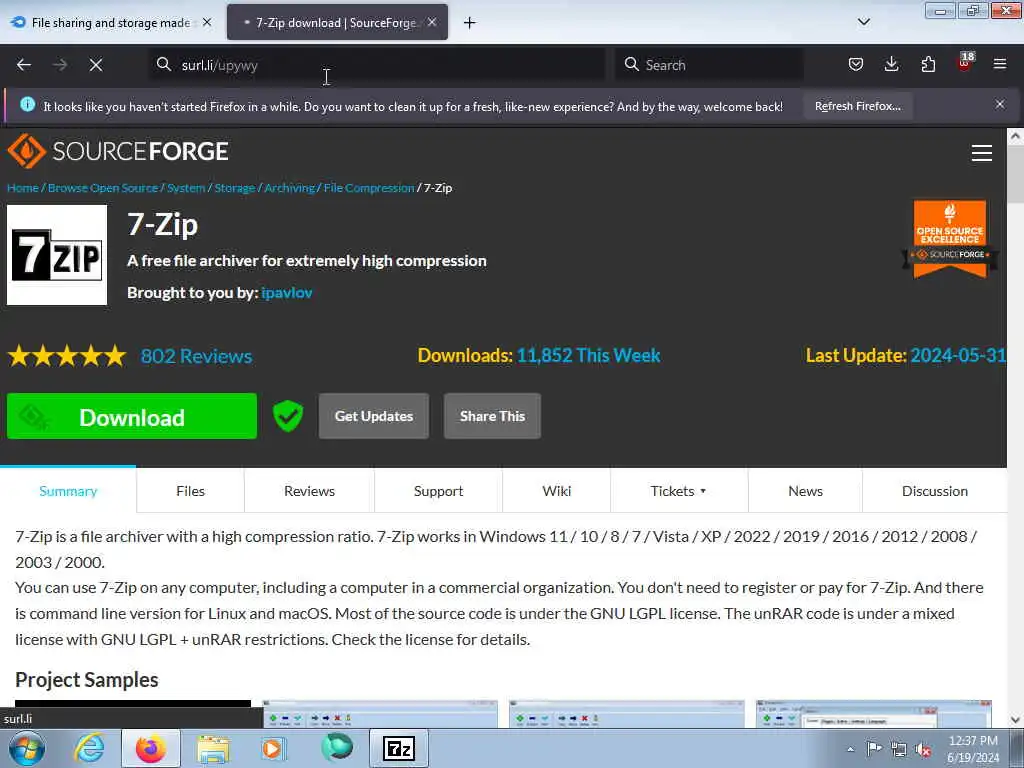1024x768 pixels.
Task: Dismiss the Firefox refresh notification bar
Action: pos(1000,104)
